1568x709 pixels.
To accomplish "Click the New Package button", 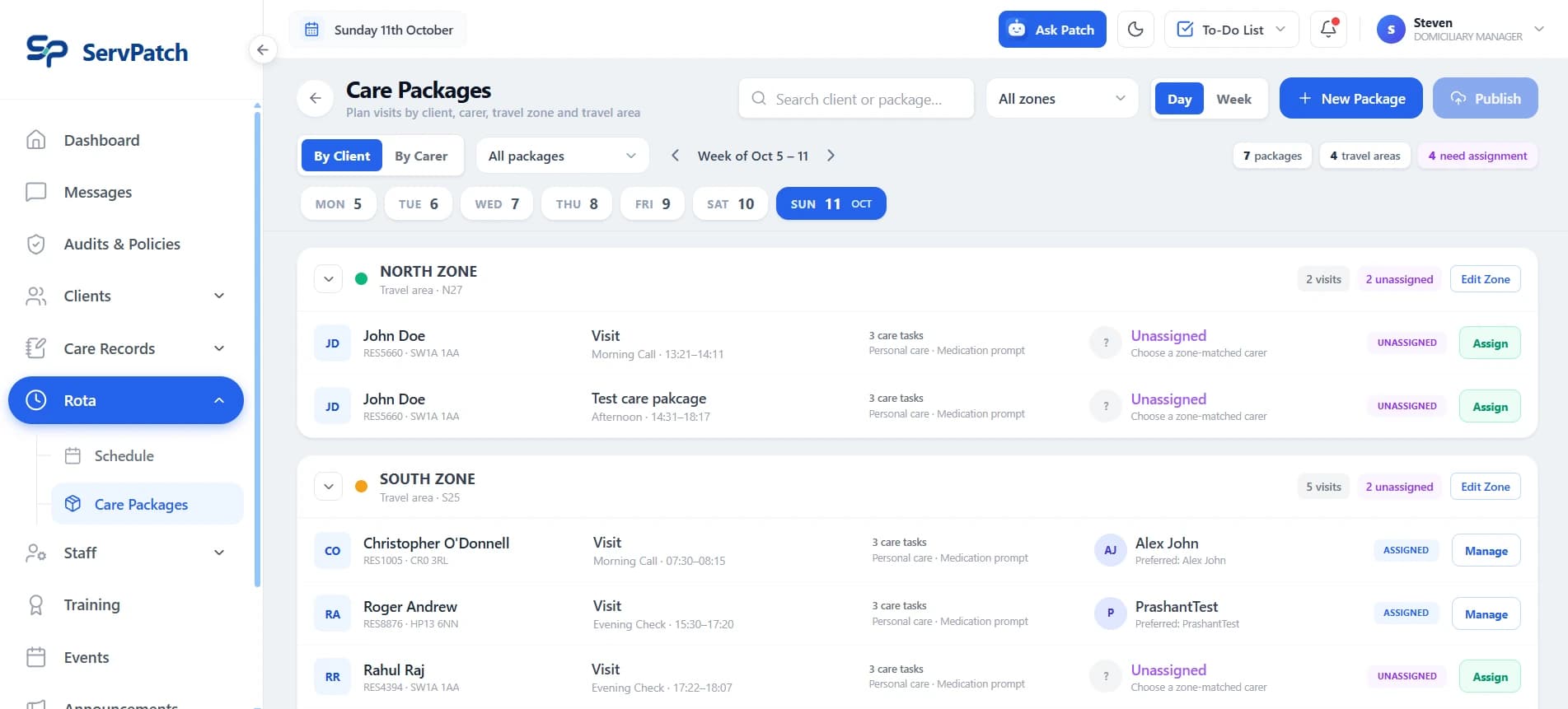I will (x=1351, y=99).
